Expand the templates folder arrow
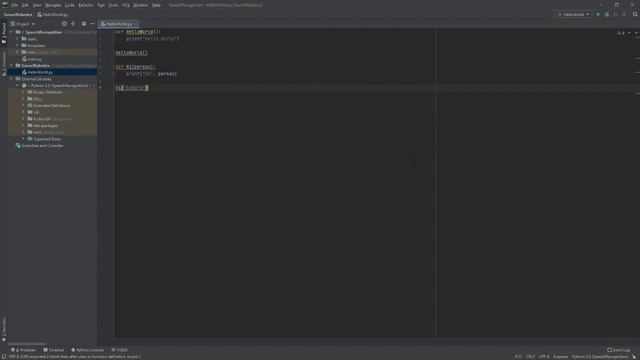The height and width of the screenshot is (360, 640). [x=18, y=46]
